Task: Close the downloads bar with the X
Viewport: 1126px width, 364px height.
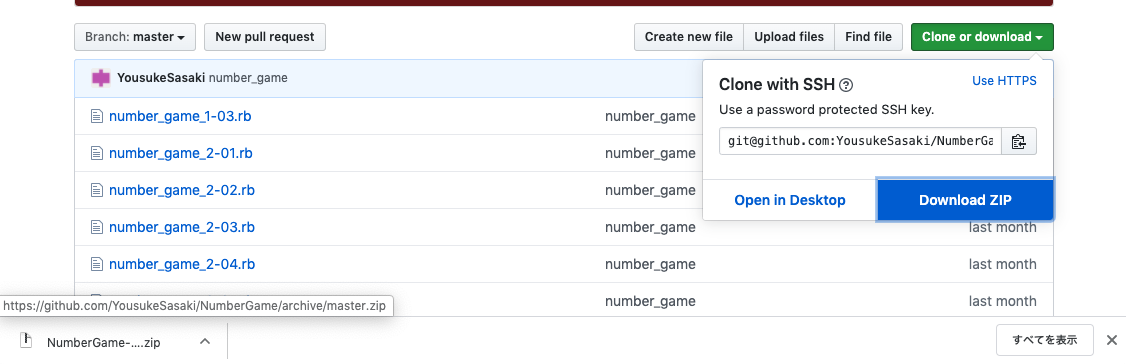Action: (1111, 340)
